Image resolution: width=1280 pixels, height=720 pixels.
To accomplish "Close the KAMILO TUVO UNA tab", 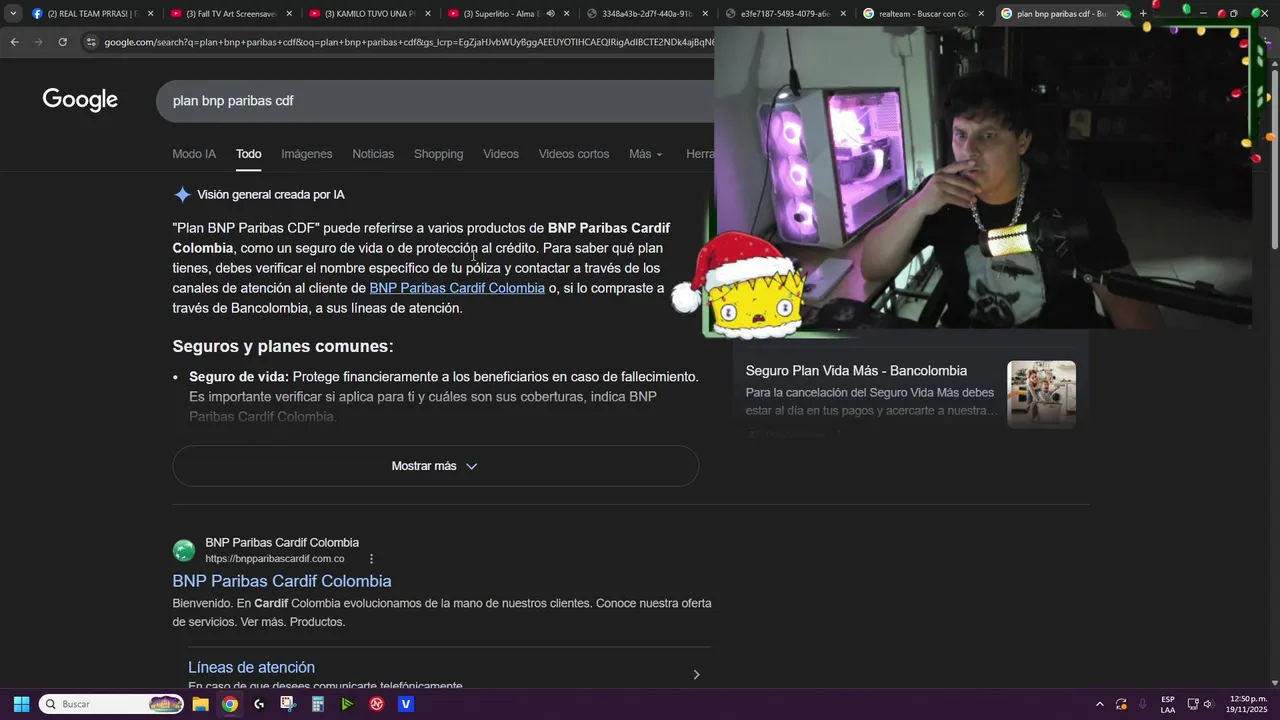I will point(428,14).
